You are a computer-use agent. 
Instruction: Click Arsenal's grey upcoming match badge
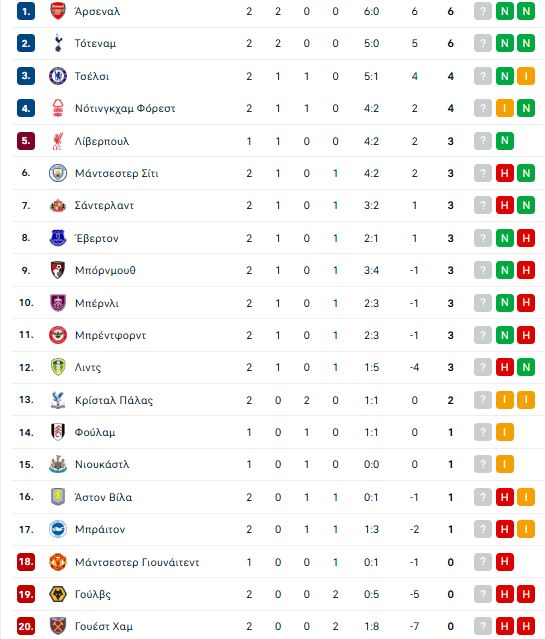click(483, 11)
